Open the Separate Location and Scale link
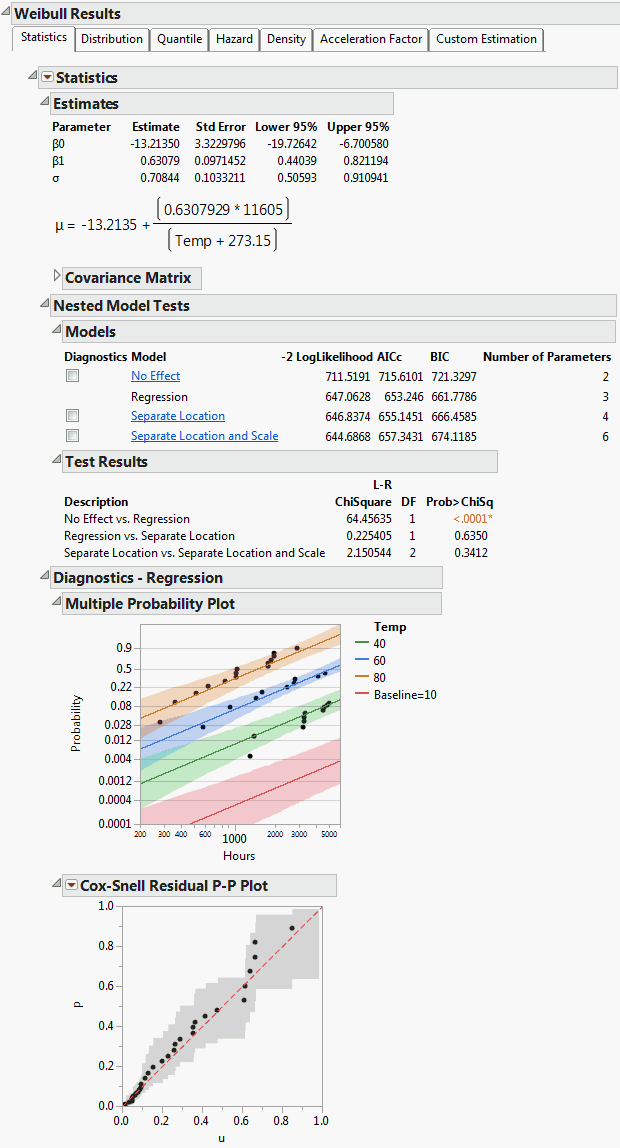This screenshot has width=620, height=1148. click(204, 436)
